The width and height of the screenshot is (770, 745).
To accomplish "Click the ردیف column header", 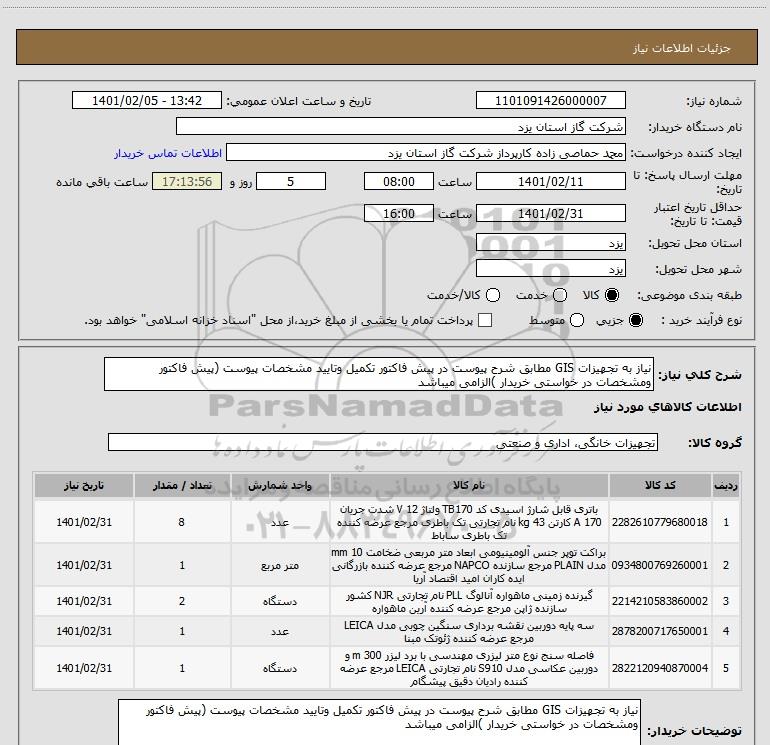I will (x=726, y=486).
